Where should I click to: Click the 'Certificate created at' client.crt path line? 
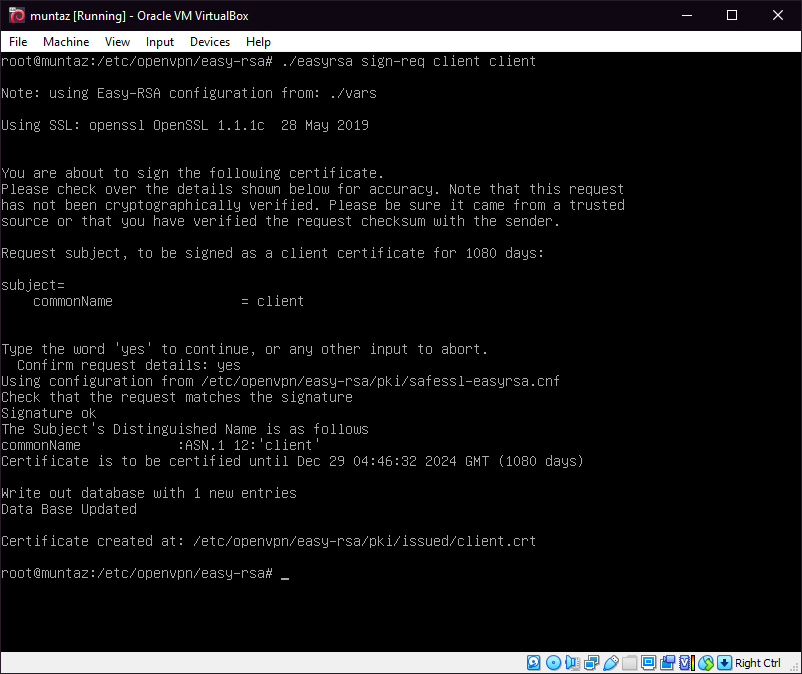point(269,541)
